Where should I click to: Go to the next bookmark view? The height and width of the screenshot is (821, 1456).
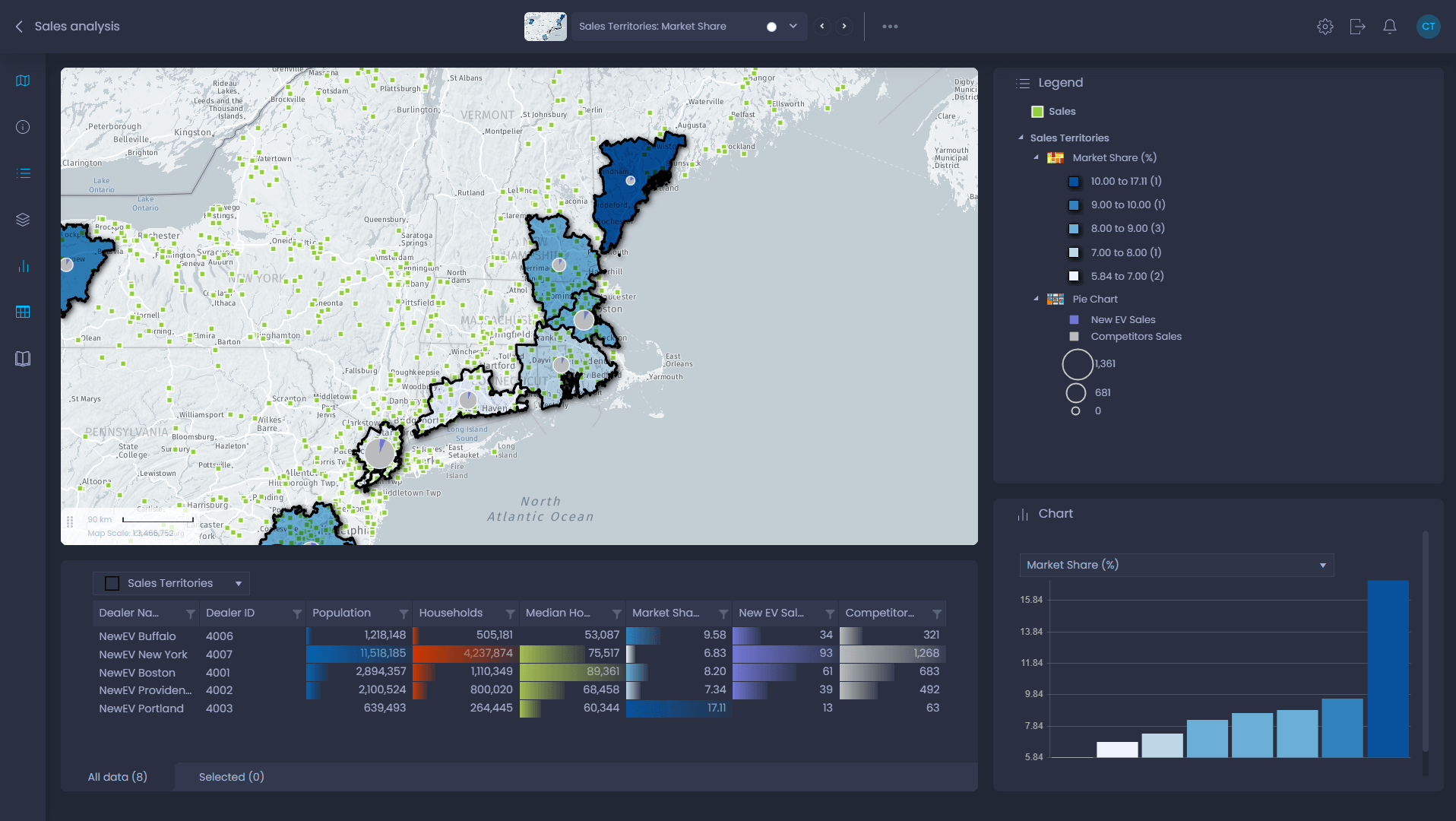tap(844, 27)
